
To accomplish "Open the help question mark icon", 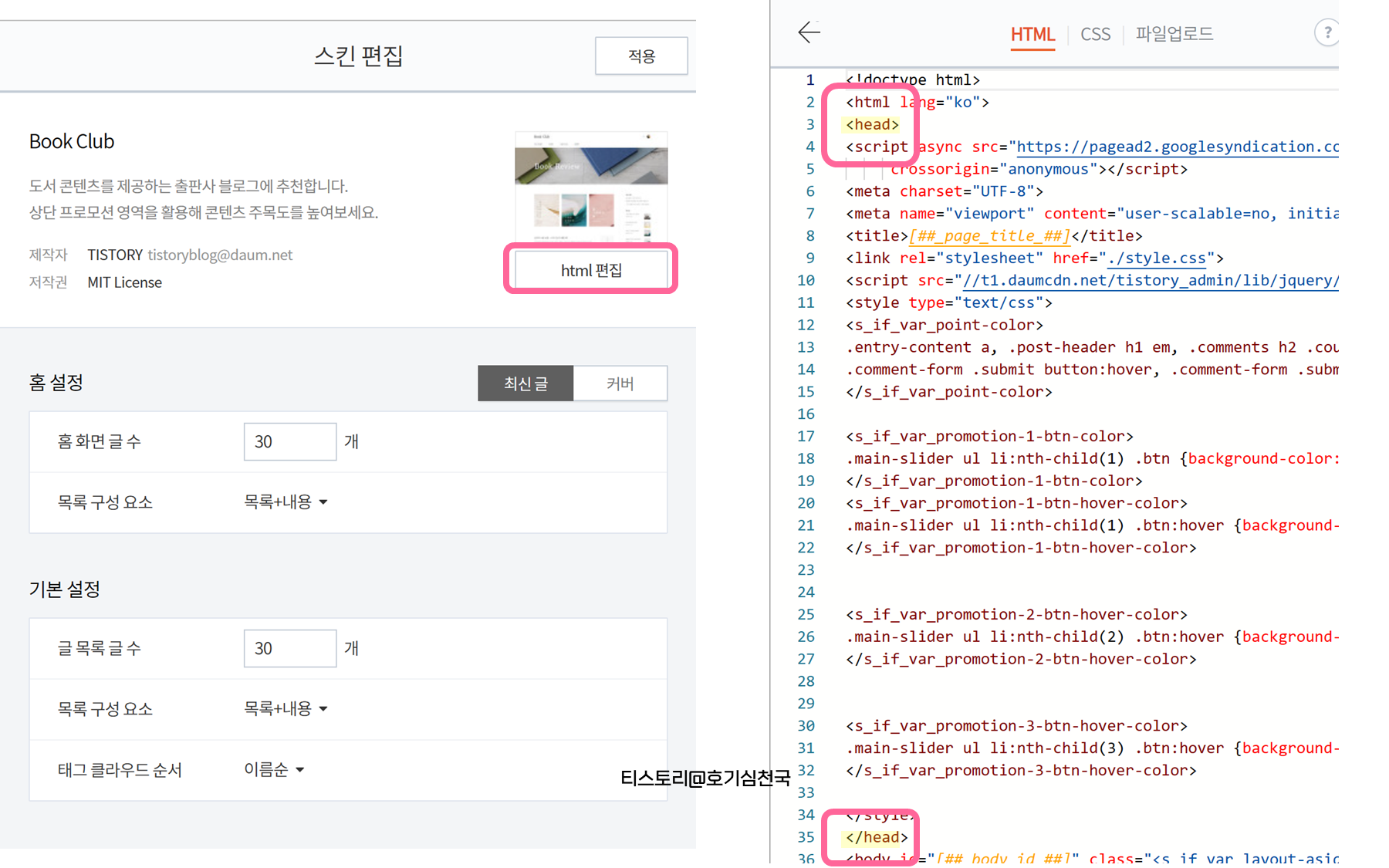I will tap(1326, 33).
